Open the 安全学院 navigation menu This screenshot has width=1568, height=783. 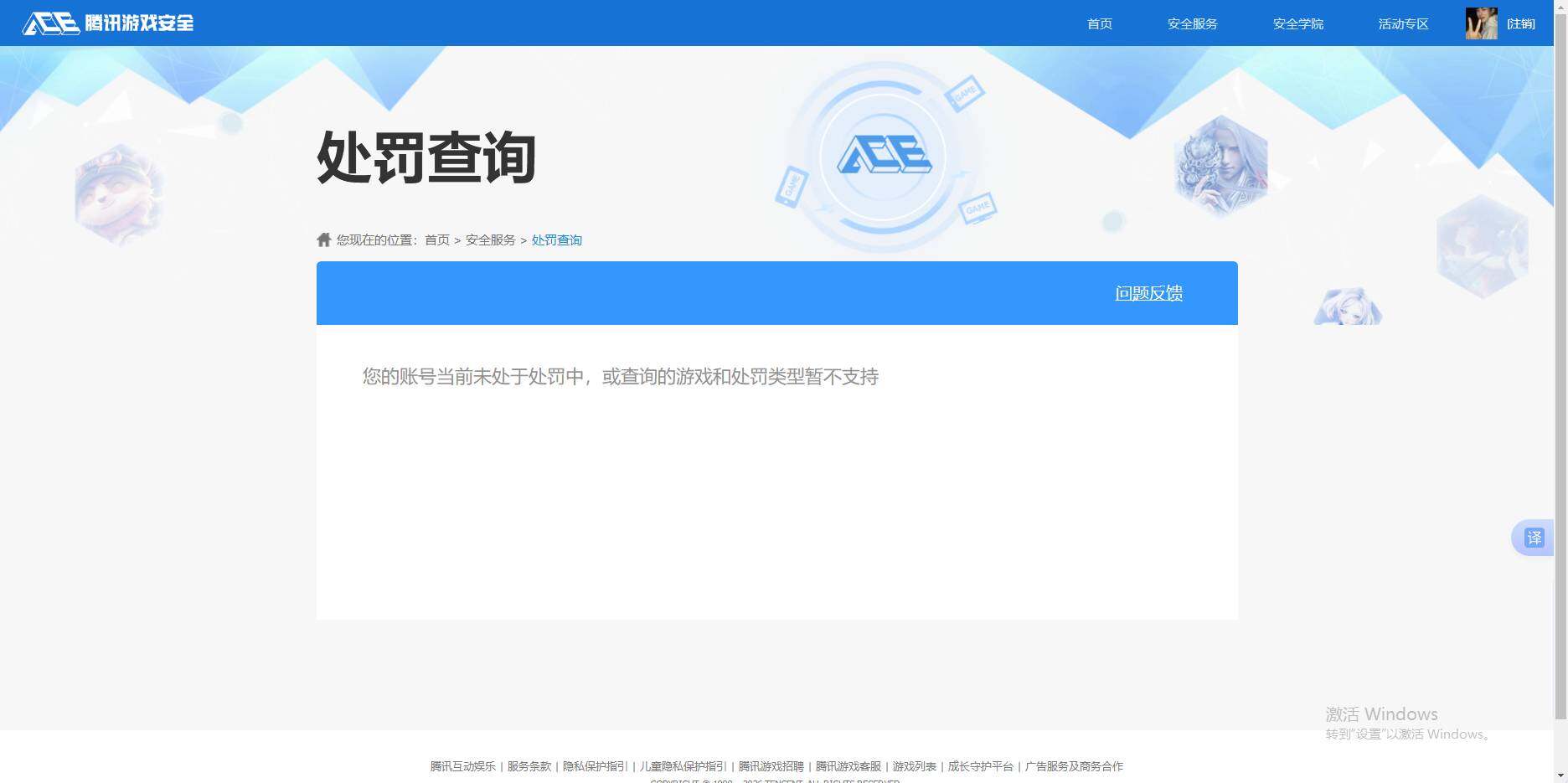tap(1297, 23)
